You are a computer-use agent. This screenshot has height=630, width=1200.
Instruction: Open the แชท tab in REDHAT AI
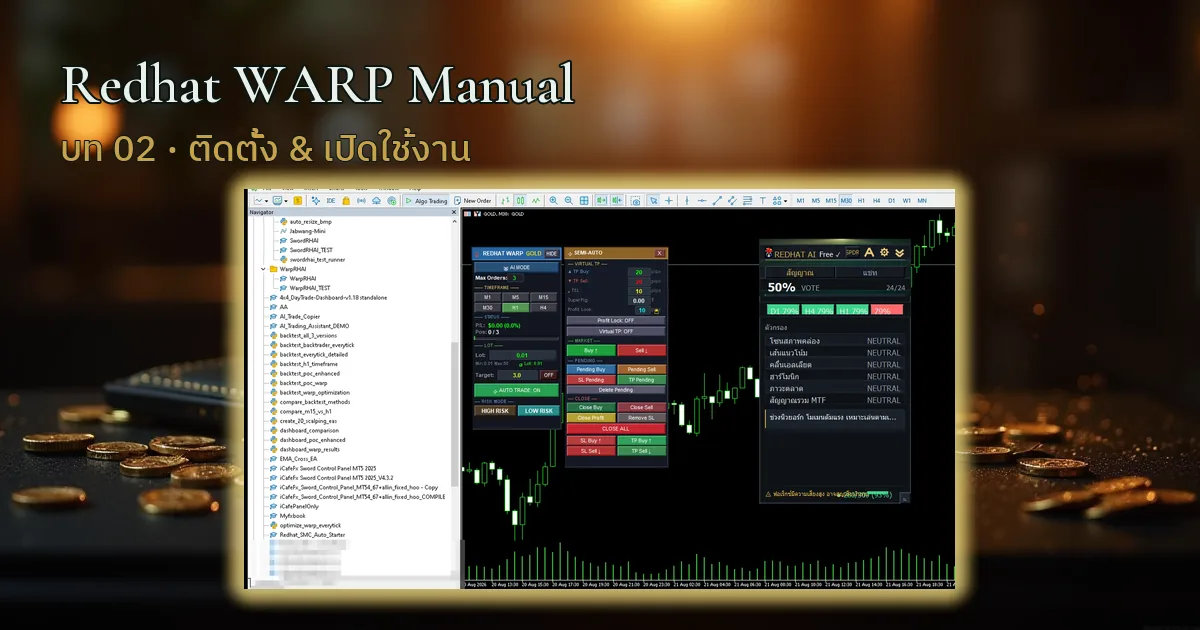coord(870,272)
